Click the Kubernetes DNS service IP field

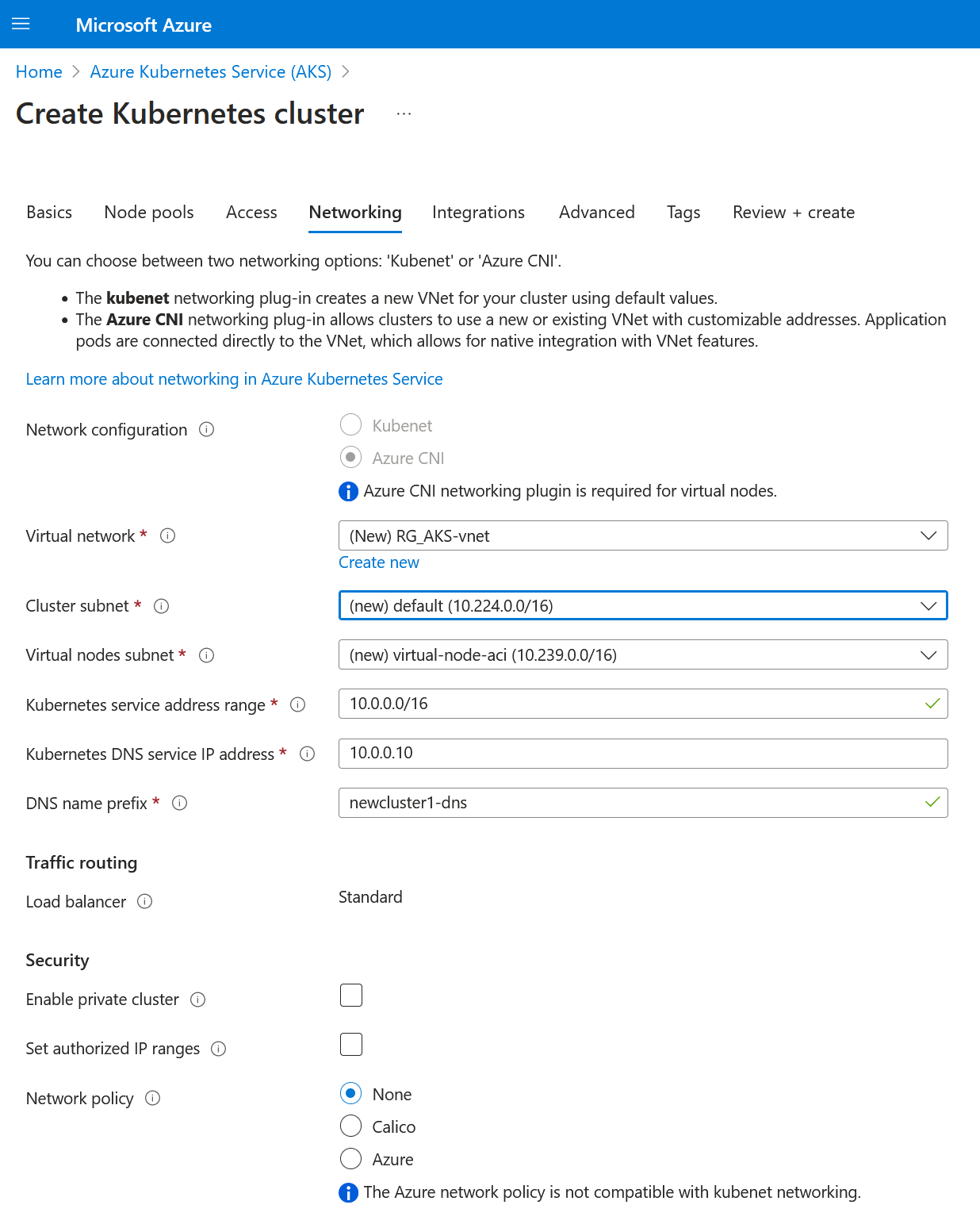(x=642, y=753)
